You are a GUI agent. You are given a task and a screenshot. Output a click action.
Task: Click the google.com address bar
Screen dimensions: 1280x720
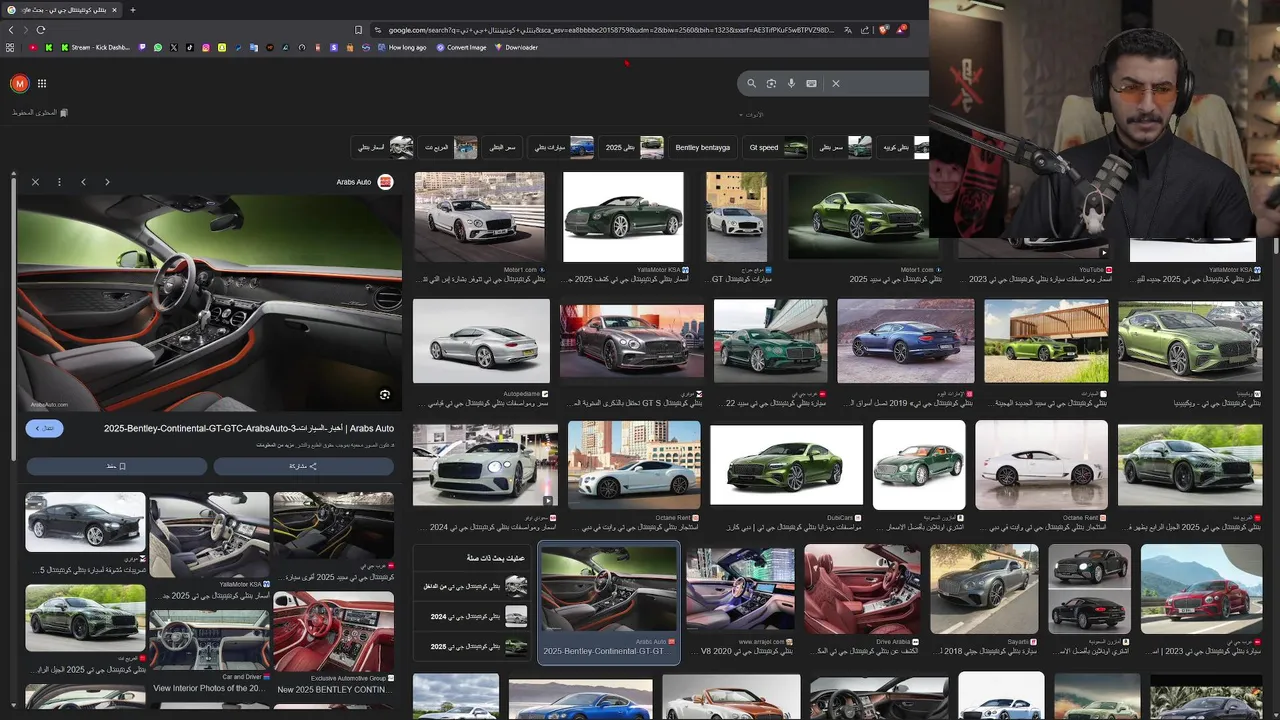click(x=610, y=30)
